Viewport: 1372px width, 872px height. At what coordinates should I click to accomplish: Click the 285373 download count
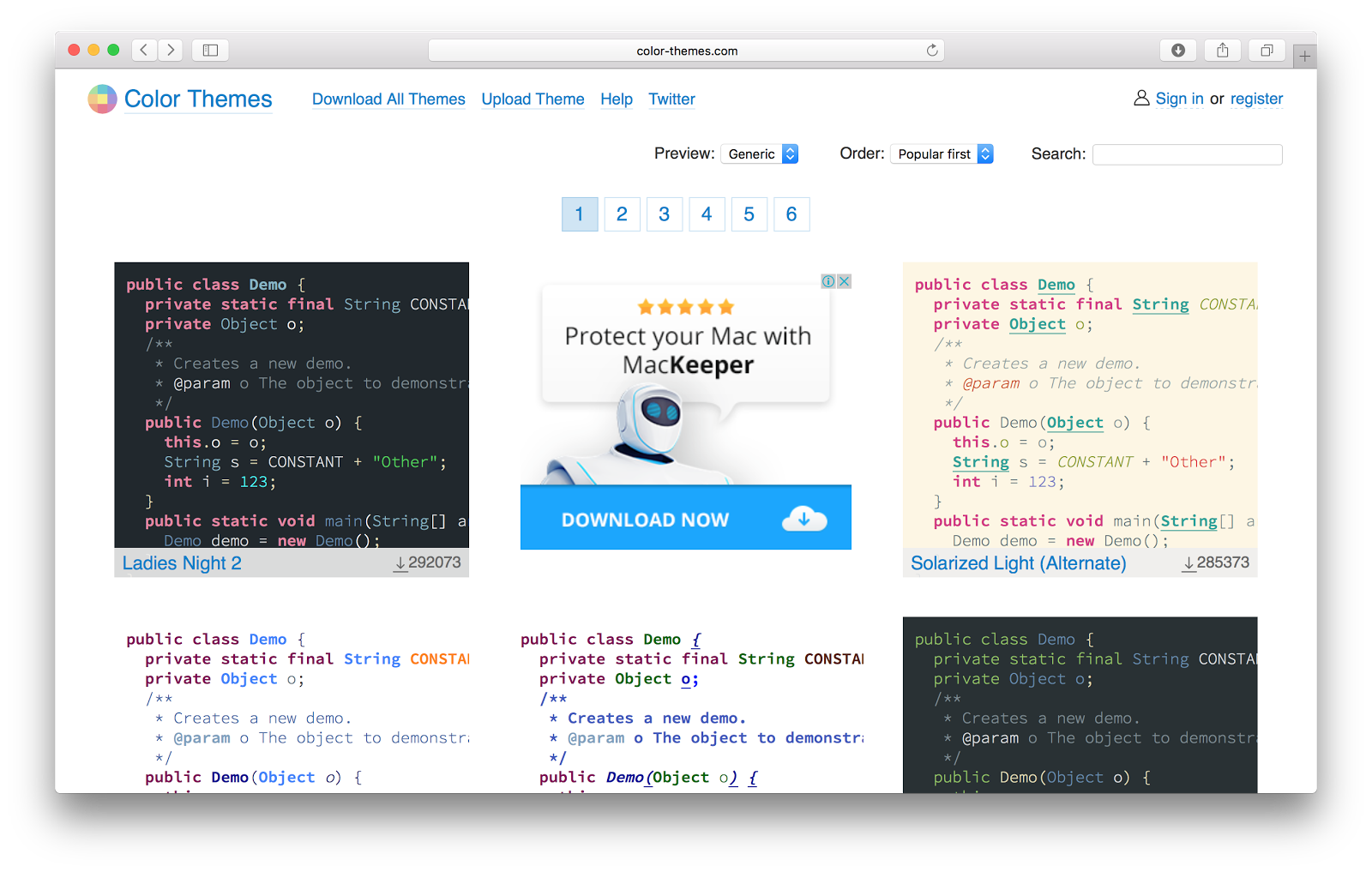point(1223,562)
